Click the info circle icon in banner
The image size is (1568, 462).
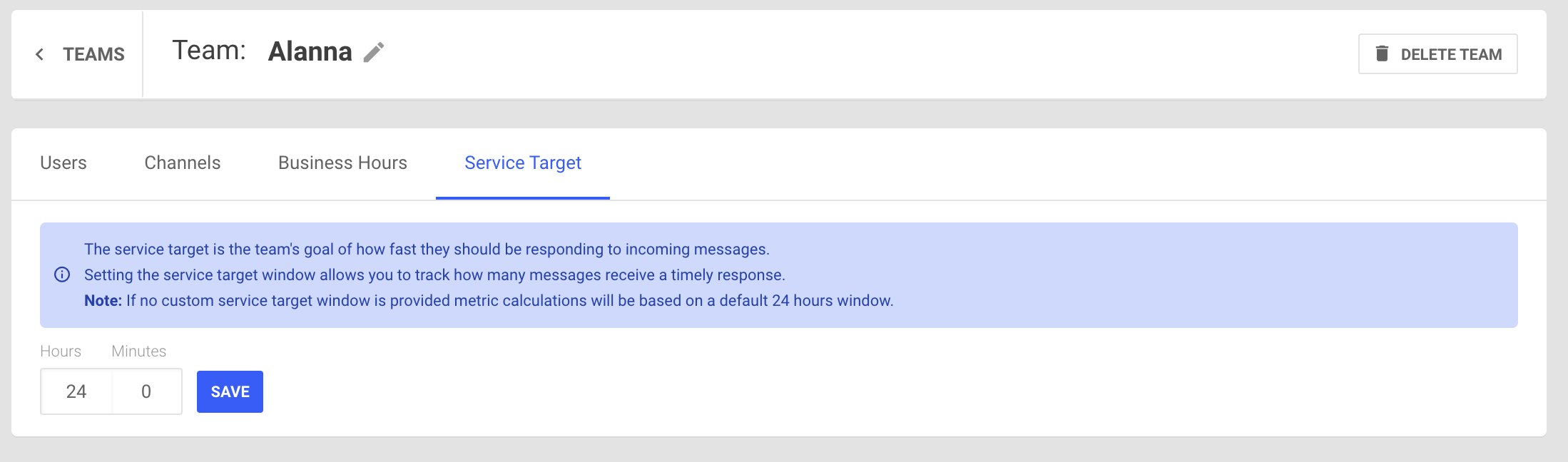pos(62,275)
